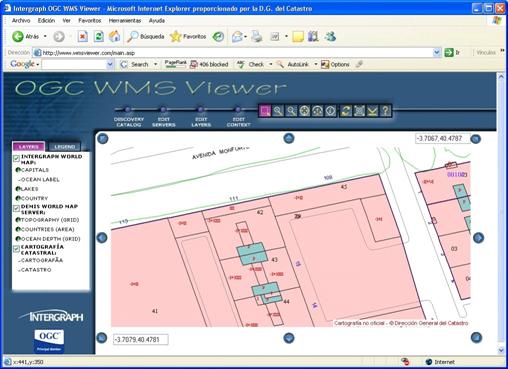Click the yellow refresh-arrows map tool
Viewport: 508px width, 369px height.
pos(346,111)
